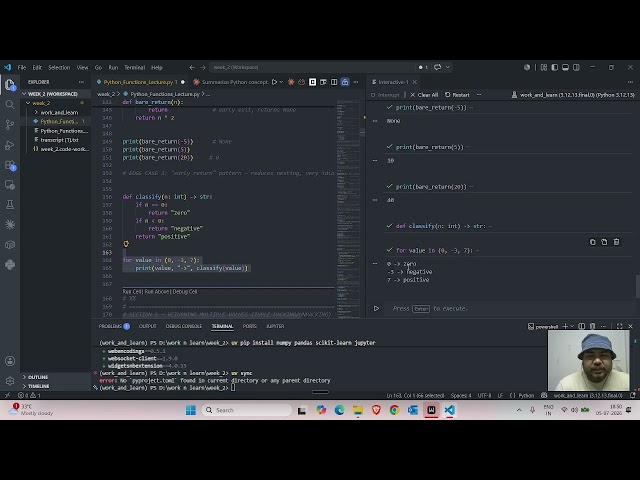Maximize the terminal panel size
This screenshot has width=640, height=480.
pos(620,326)
